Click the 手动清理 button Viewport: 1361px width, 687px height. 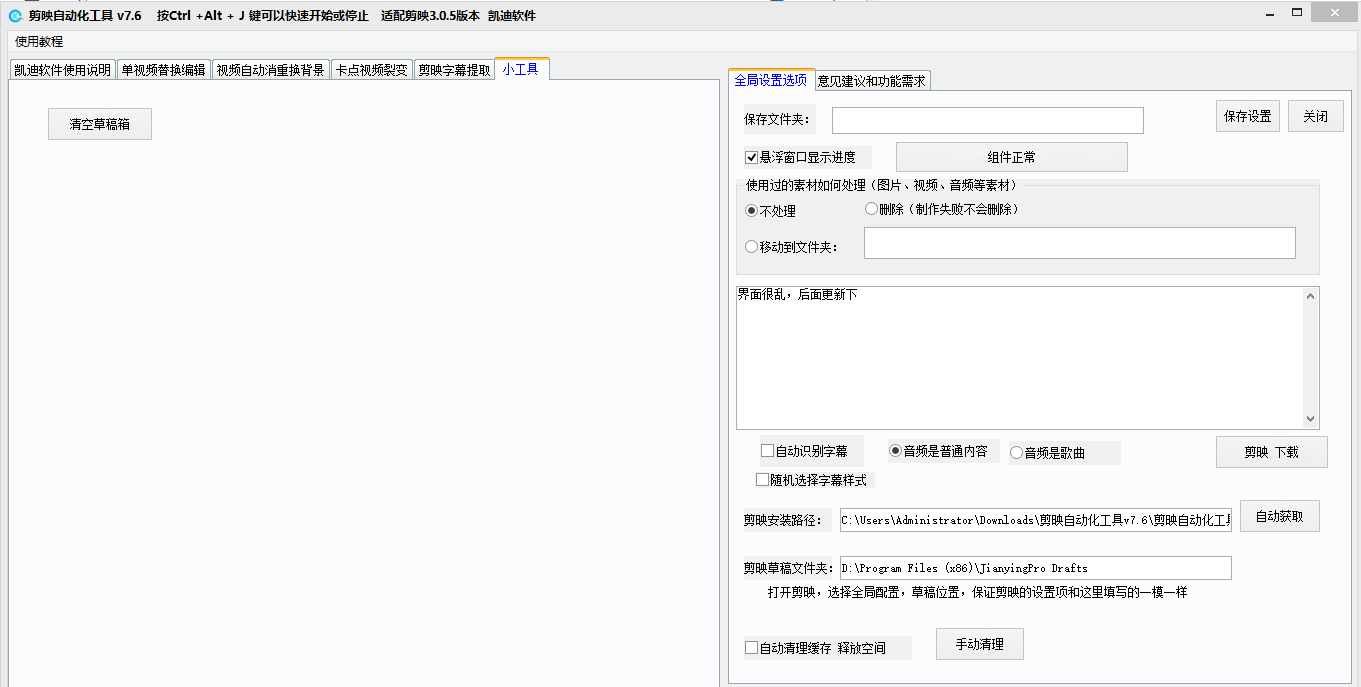[x=979, y=645]
